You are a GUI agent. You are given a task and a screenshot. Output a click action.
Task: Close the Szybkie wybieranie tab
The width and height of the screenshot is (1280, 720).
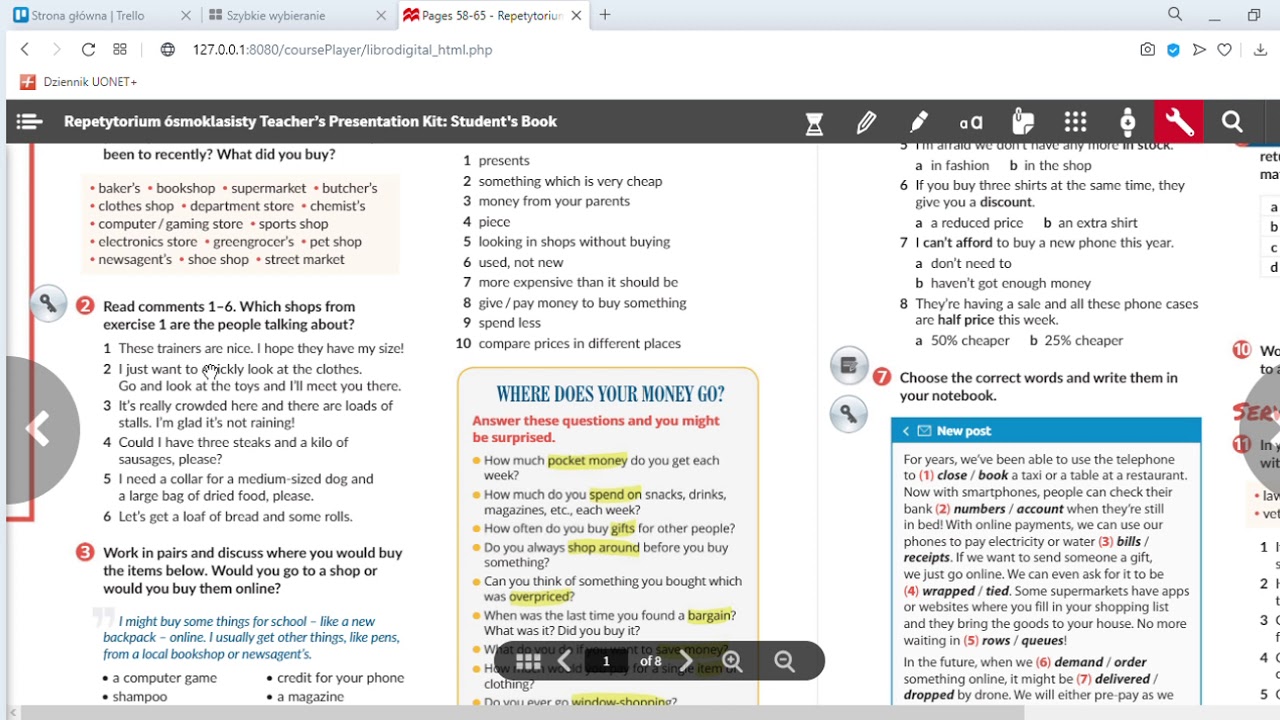pos(380,16)
